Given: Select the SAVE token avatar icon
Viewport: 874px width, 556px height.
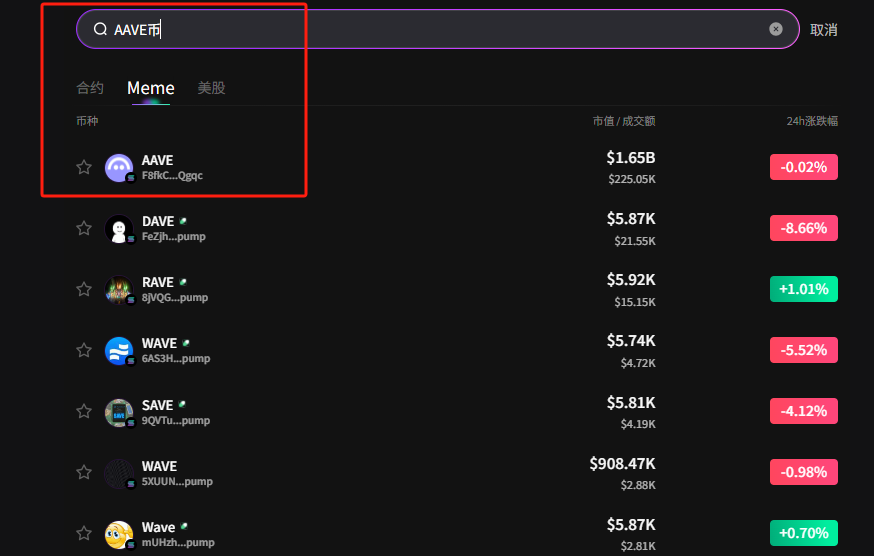Looking at the screenshot, I should pyautogui.click(x=119, y=413).
